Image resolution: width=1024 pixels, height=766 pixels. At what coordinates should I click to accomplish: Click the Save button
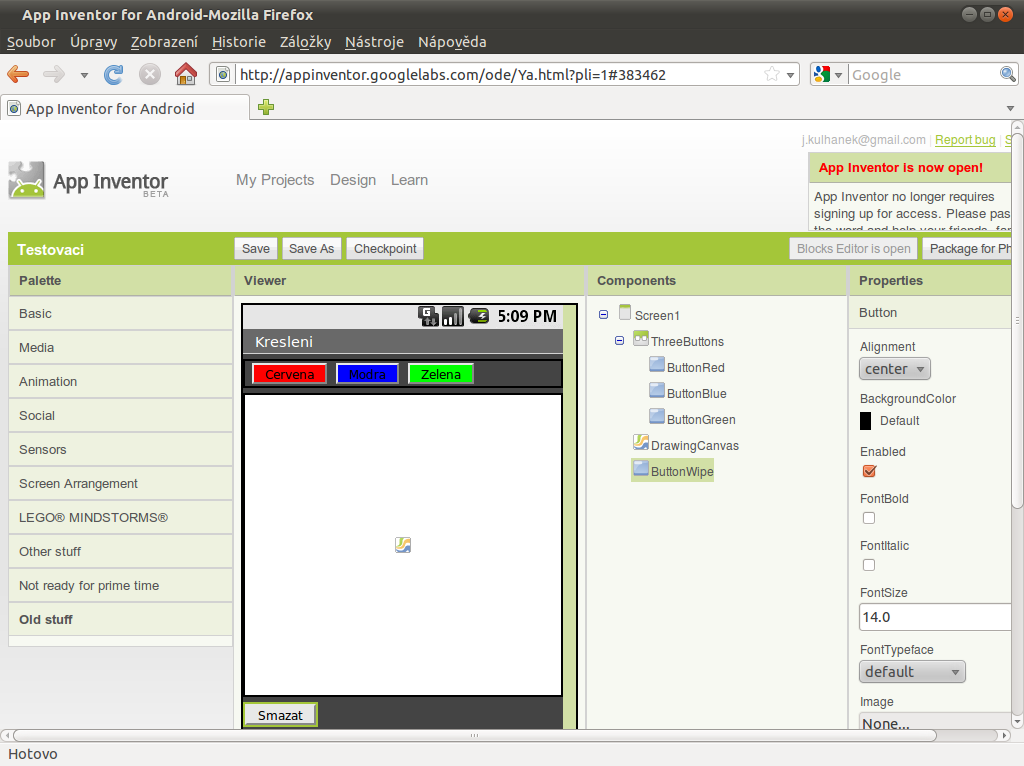256,249
